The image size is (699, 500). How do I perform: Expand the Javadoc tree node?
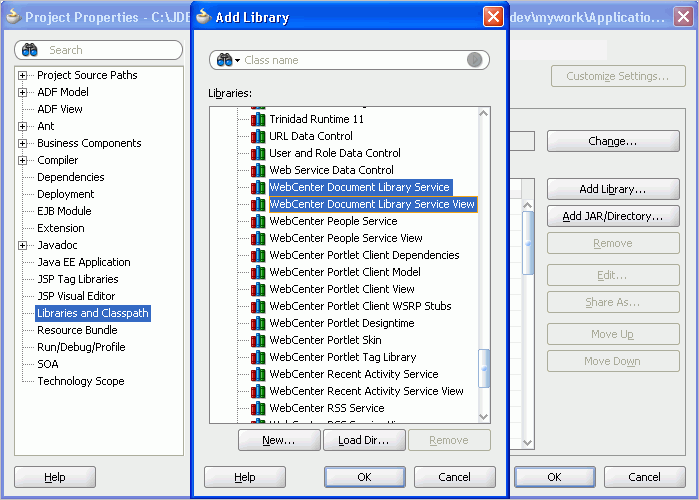click(22, 246)
